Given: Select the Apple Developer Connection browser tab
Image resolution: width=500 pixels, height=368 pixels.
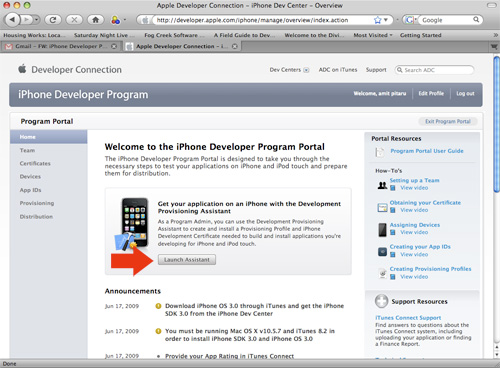Looking at the screenshot, I should pyautogui.click(x=182, y=46).
